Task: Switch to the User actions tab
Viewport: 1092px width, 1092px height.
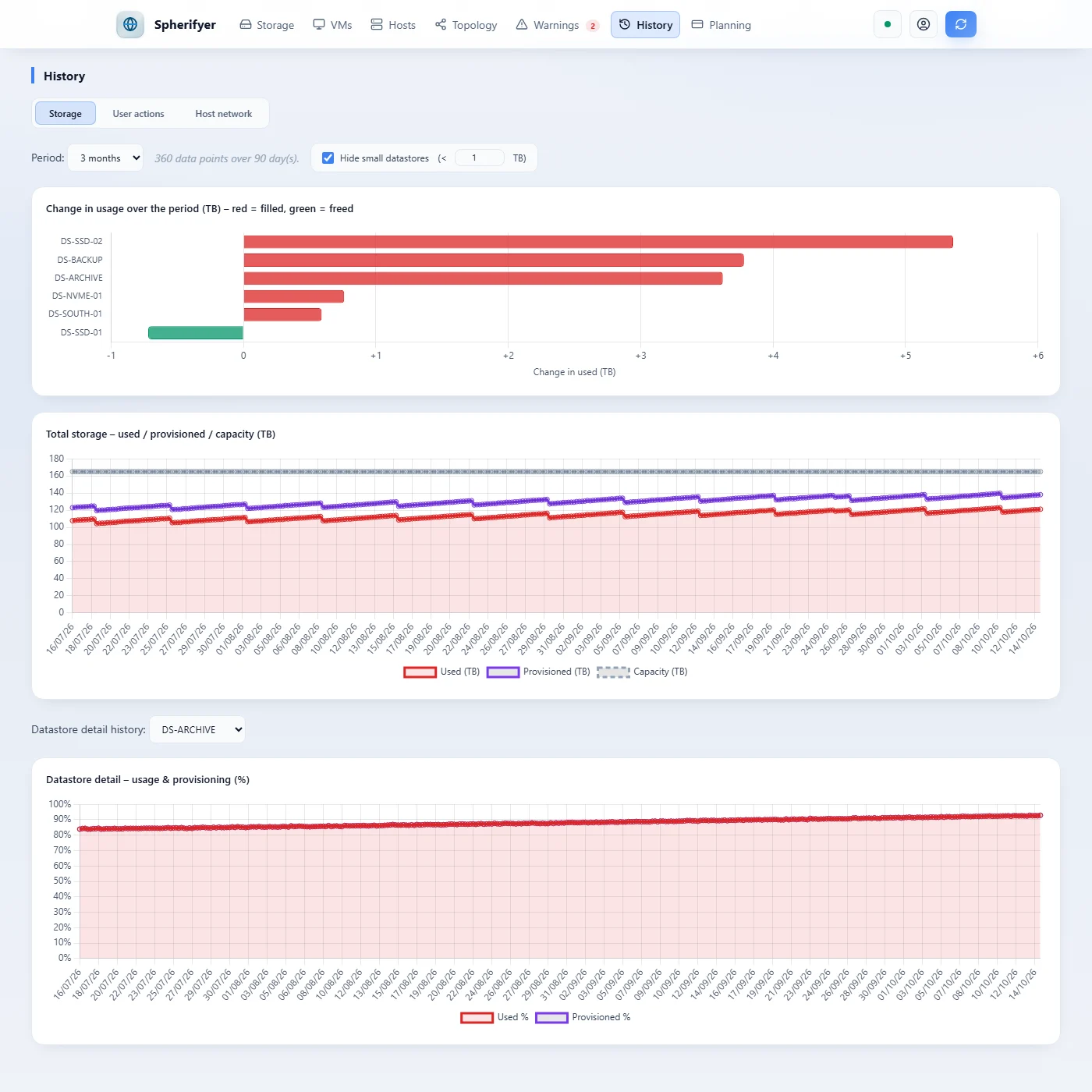Action: tap(138, 114)
